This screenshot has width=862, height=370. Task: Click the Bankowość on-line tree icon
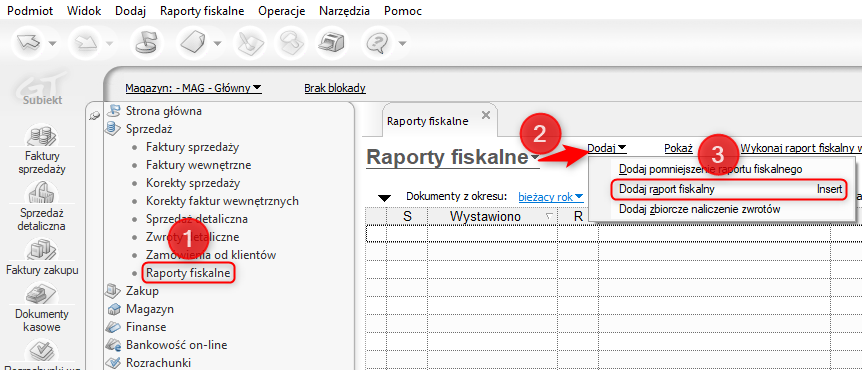click(x=112, y=345)
